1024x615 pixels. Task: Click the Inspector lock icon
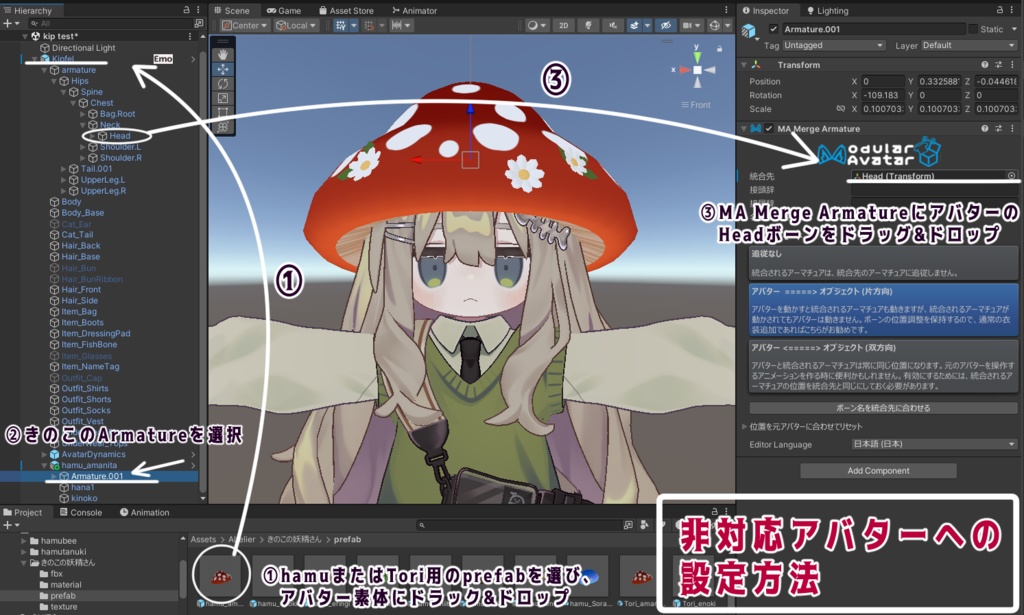pyautogui.click(x=999, y=10)
